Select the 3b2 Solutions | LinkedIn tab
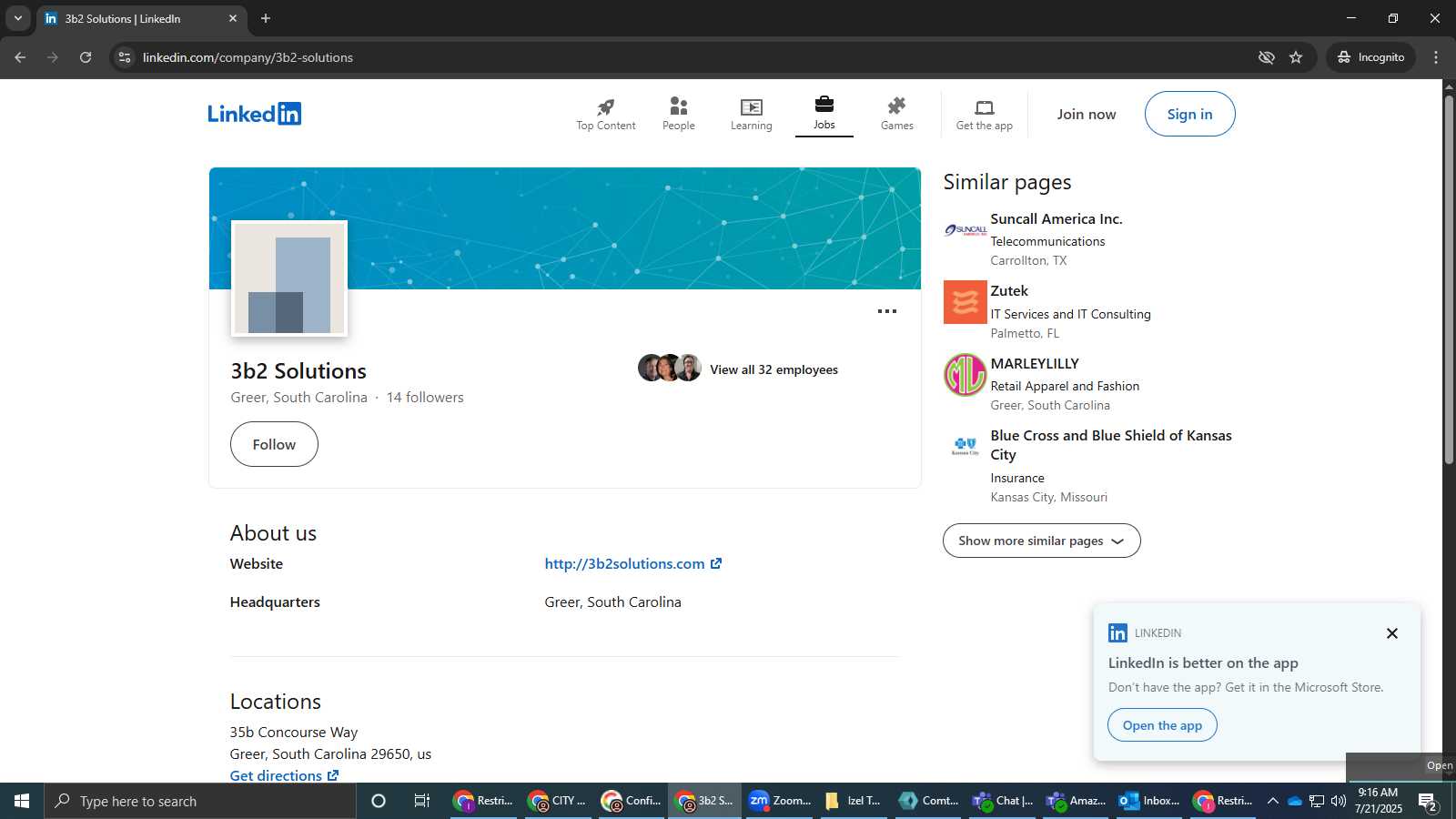 point(141,18)
